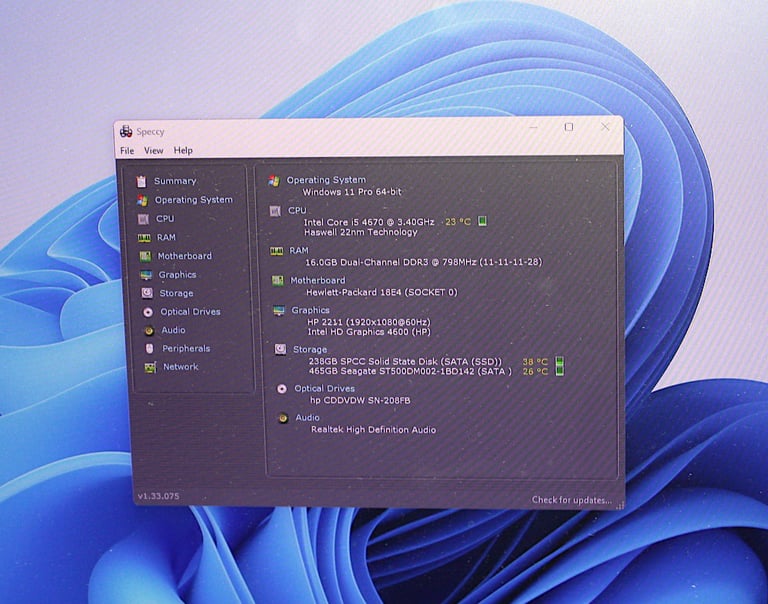768x604 pixels.
Task: Click Storage drive icon in summary panel
Action: tap(280, 349)
